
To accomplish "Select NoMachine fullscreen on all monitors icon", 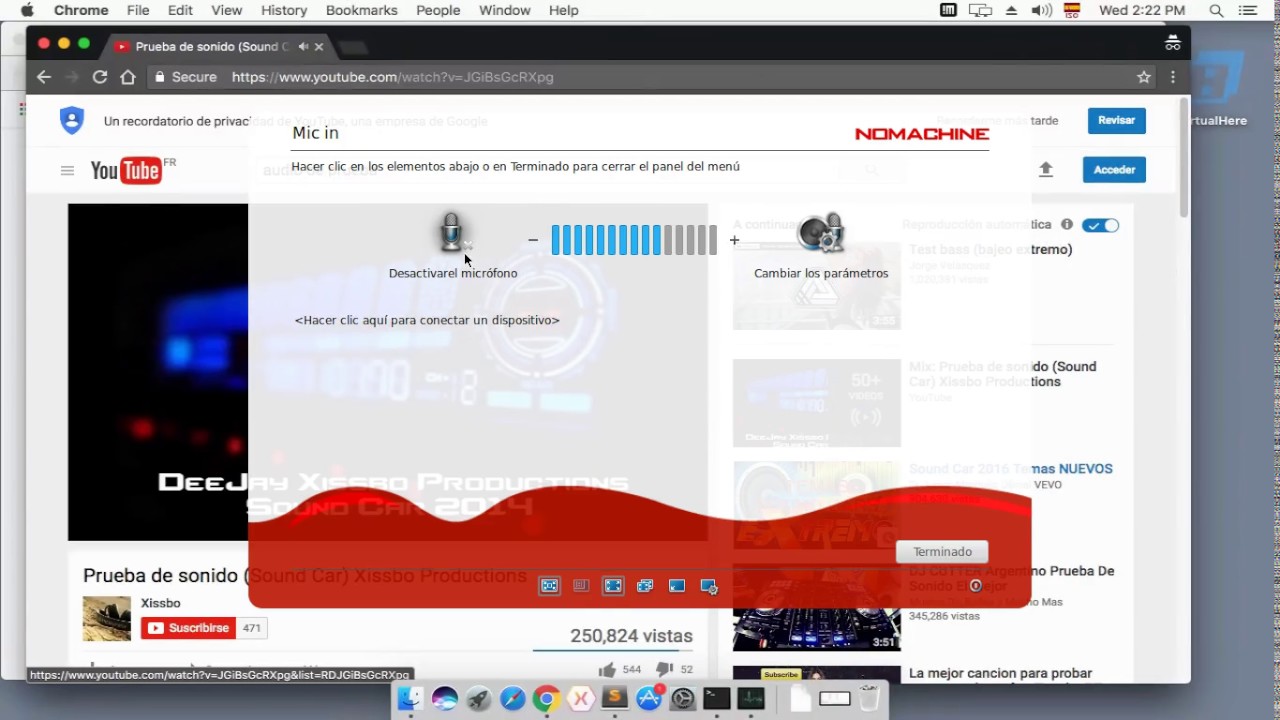I will tap(645, 586).
